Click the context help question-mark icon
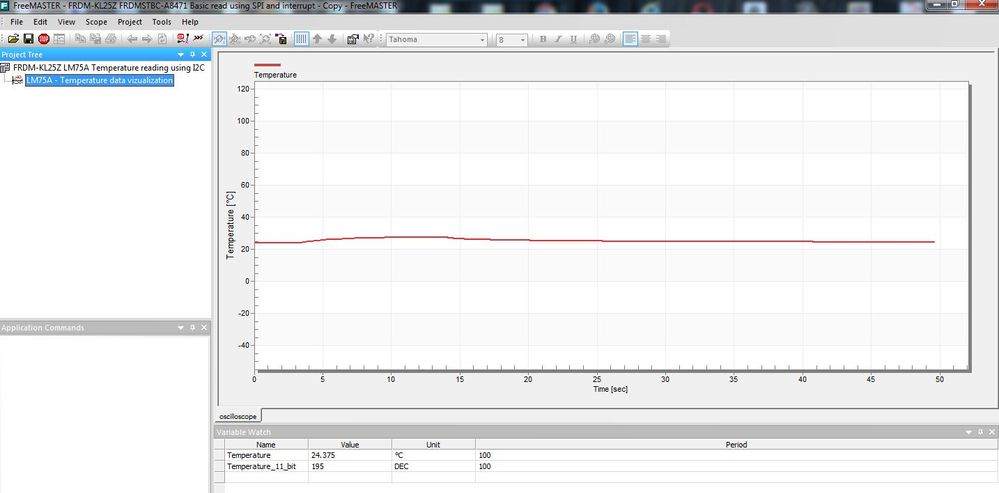Image resolution: width=999 pixels, height=493 pixels. 368,39
